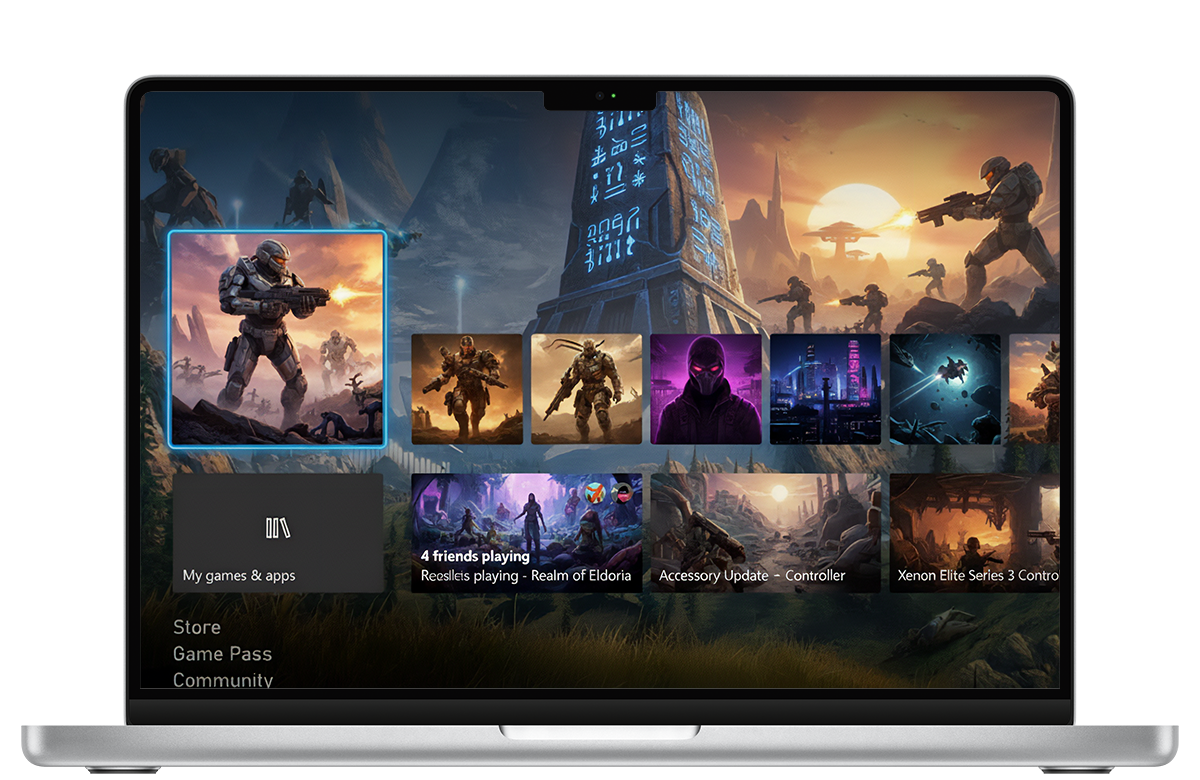Screen dimensions: 1200x780
Task: Open the Community section
Action: pos(223,679)
